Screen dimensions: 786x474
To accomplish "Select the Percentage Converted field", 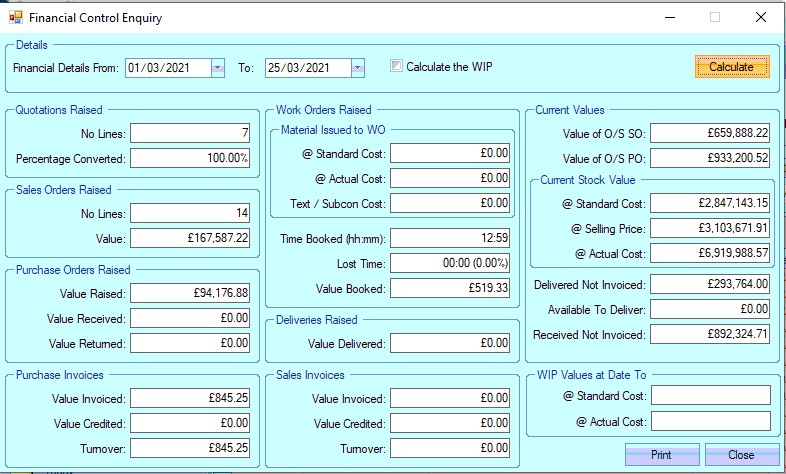I will (x=191, y=159).
